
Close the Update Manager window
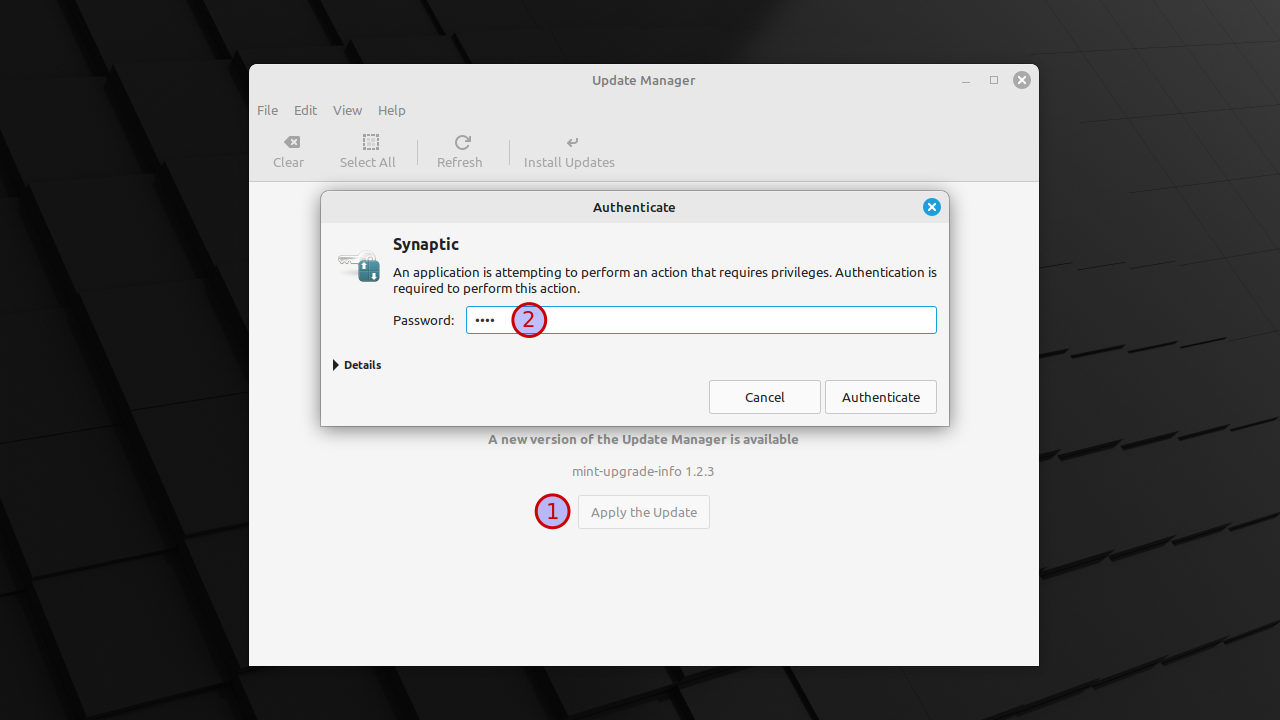pos(1022,80)
